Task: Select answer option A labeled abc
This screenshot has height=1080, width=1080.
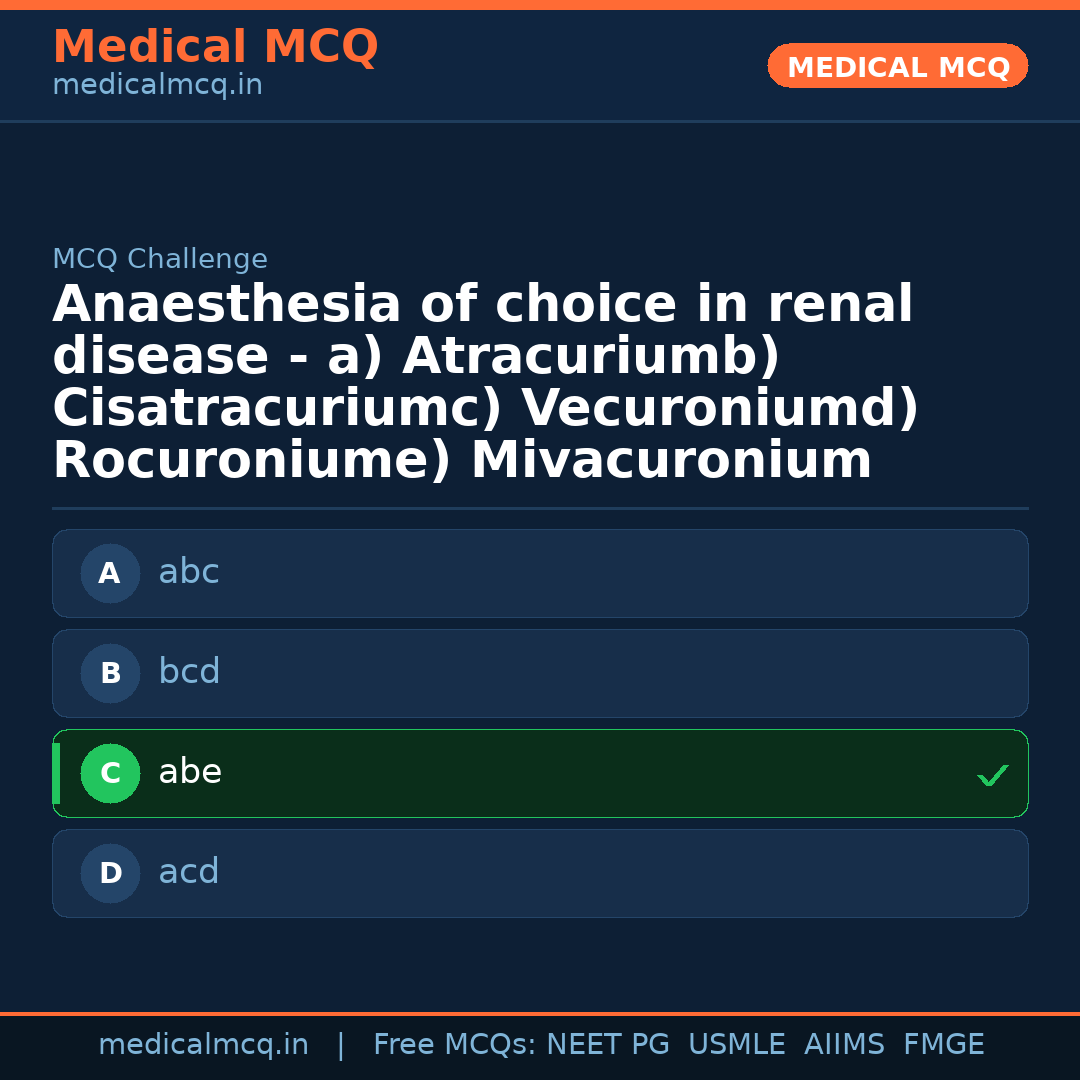Action: (540, 573)
